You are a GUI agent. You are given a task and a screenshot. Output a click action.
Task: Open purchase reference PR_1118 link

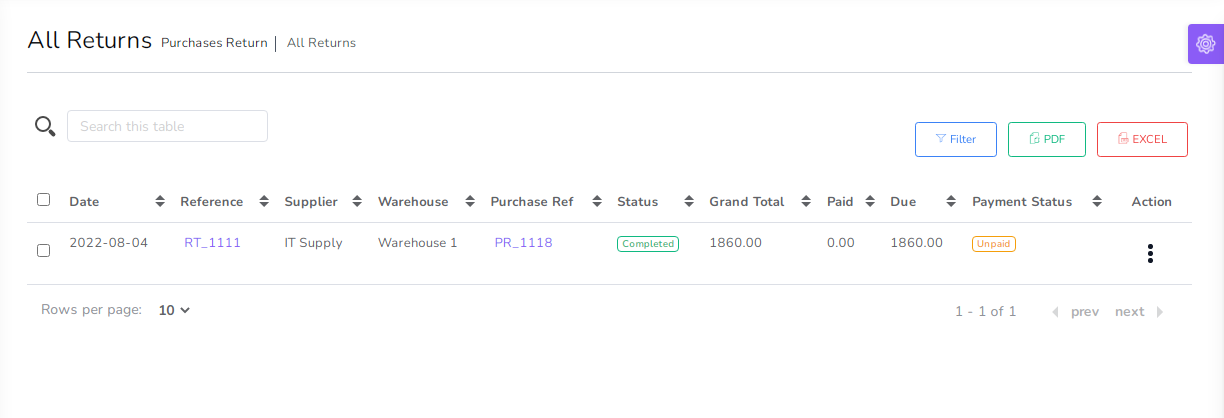(x=523, y=243)
